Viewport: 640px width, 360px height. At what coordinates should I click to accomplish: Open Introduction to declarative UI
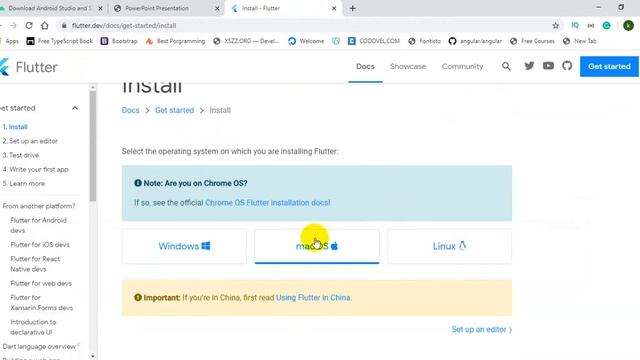[x=33, y=327]
